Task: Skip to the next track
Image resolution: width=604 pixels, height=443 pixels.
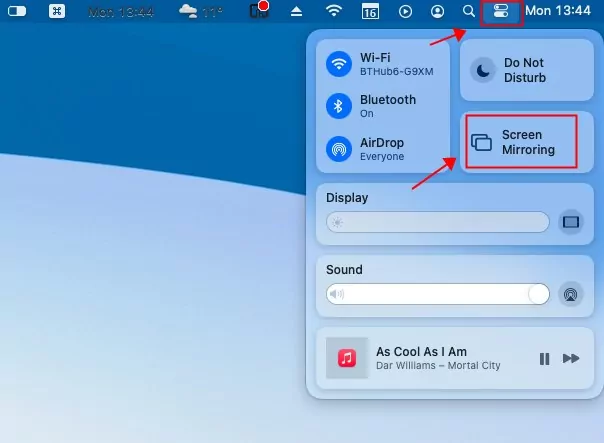Action: [570, 358]
